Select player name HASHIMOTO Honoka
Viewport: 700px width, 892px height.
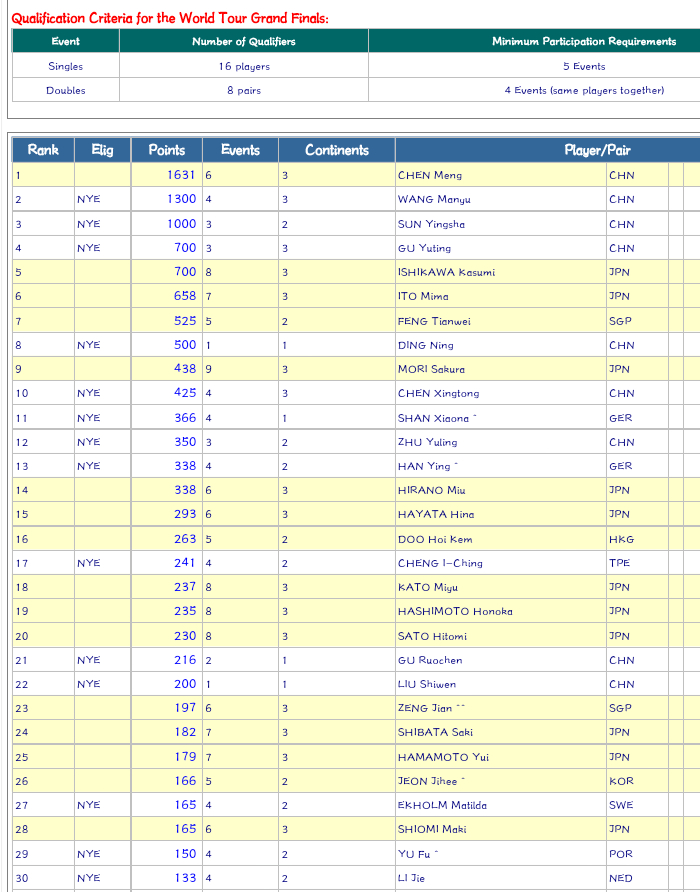[x=455, y=612]
